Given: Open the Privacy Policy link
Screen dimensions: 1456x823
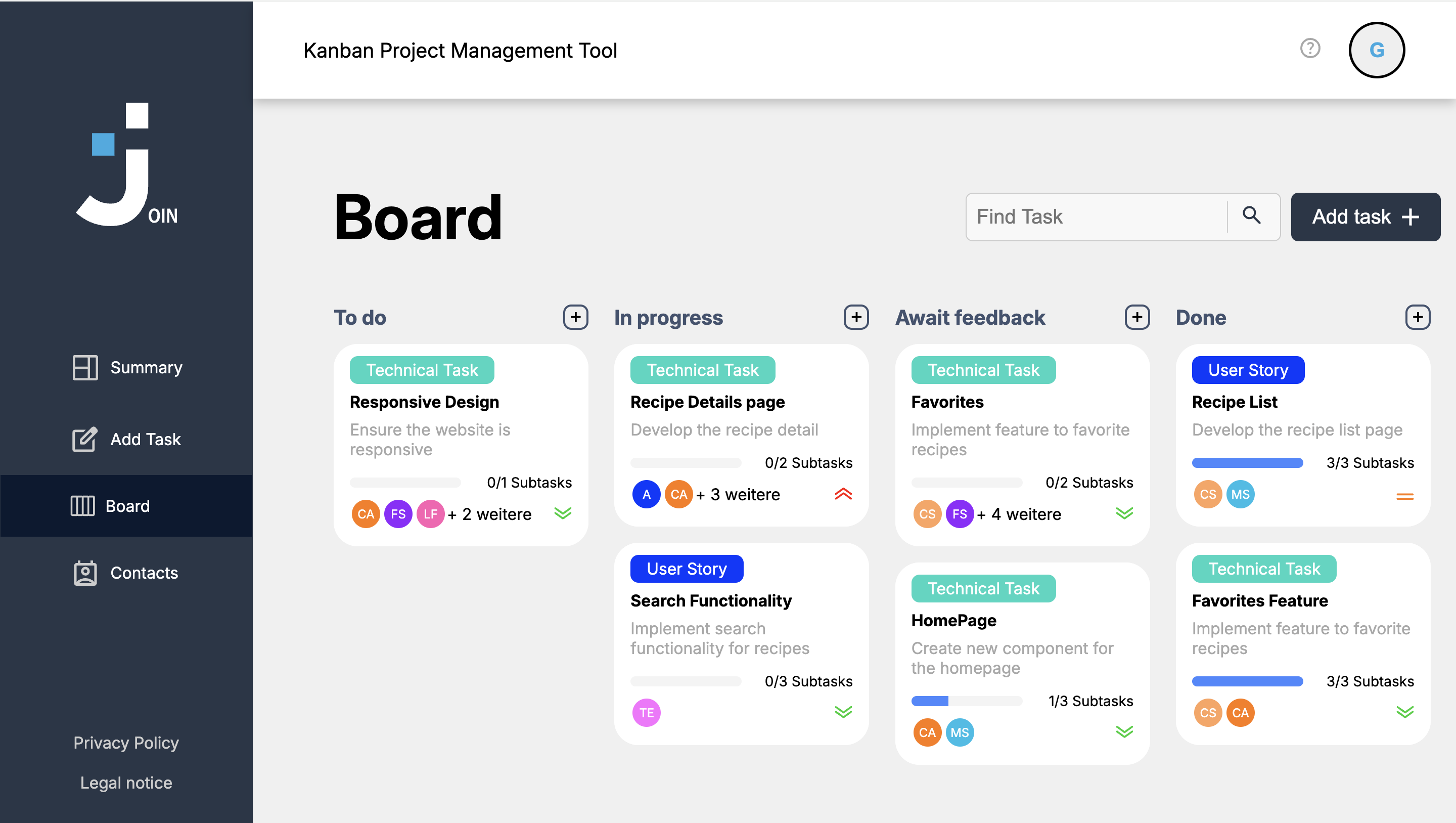Looking at the screenshot, I should 126,743.
